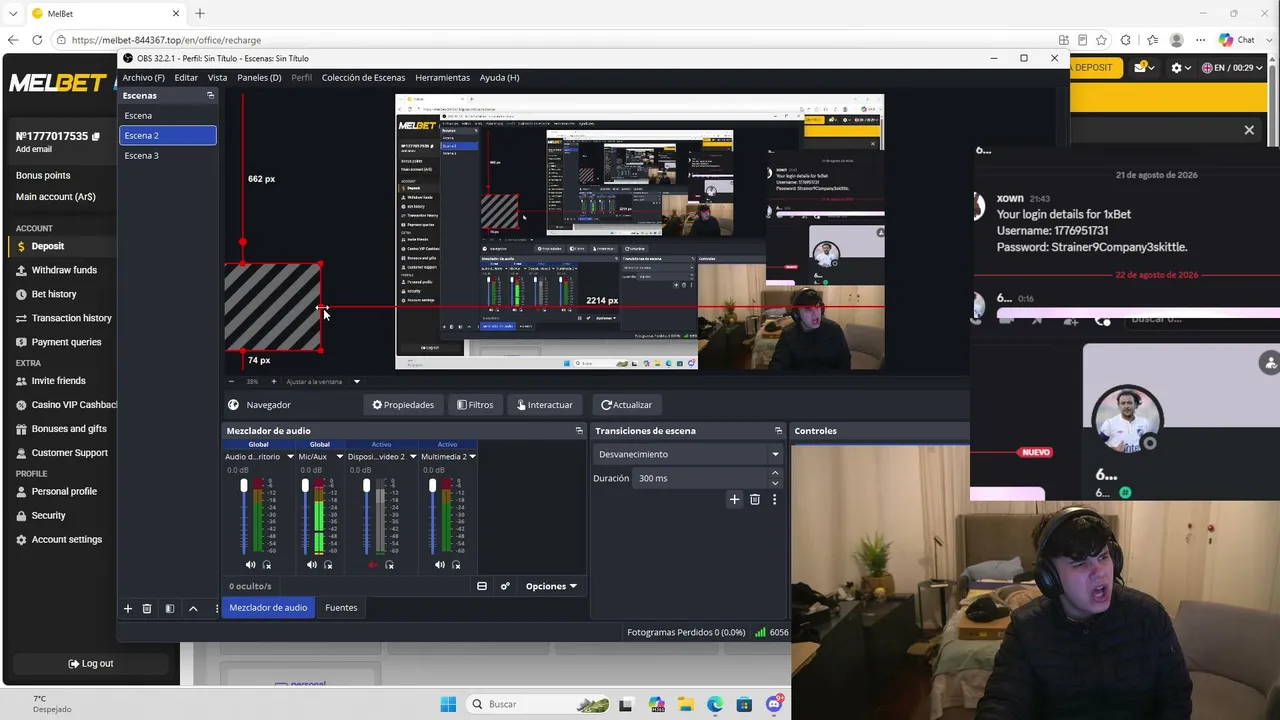Log out of MelBet account

(91, 664)
